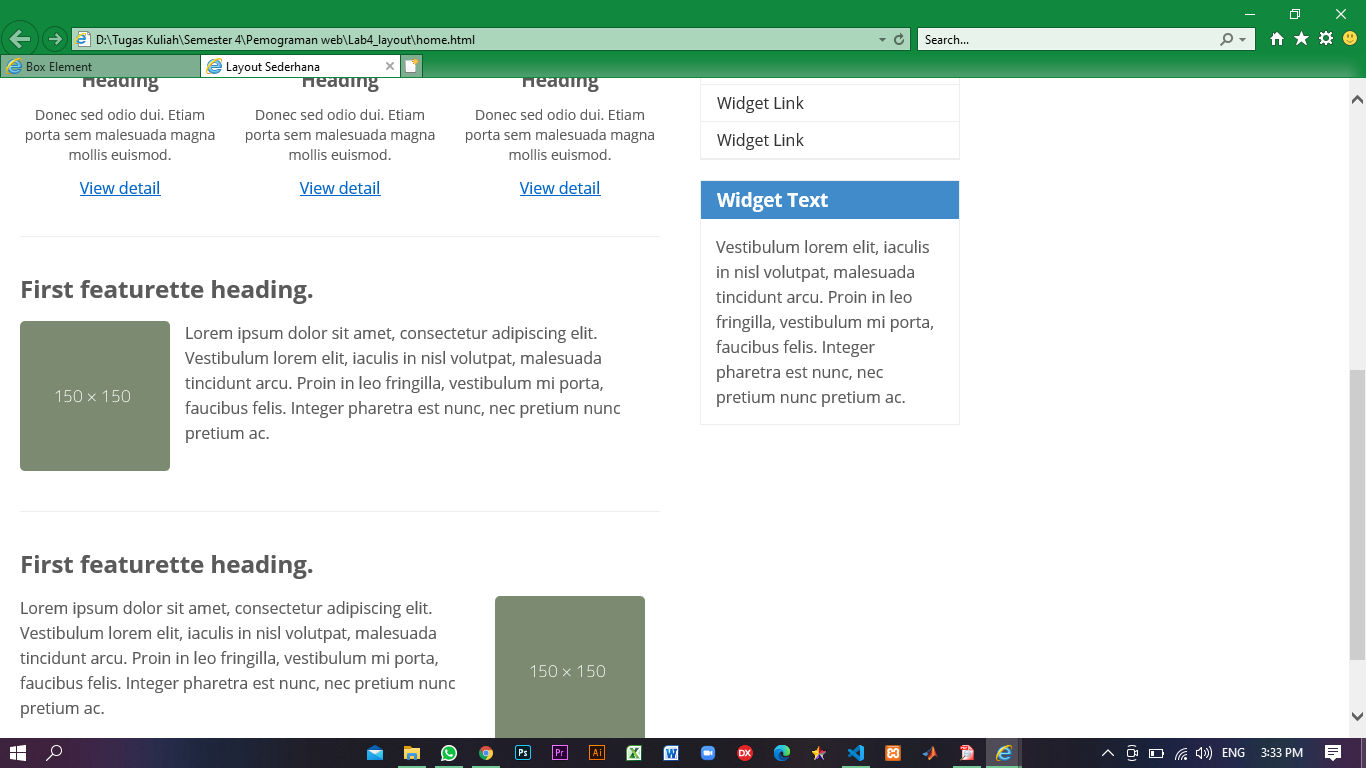
Task: Click the first View detail link
Action: pos(120,188)
